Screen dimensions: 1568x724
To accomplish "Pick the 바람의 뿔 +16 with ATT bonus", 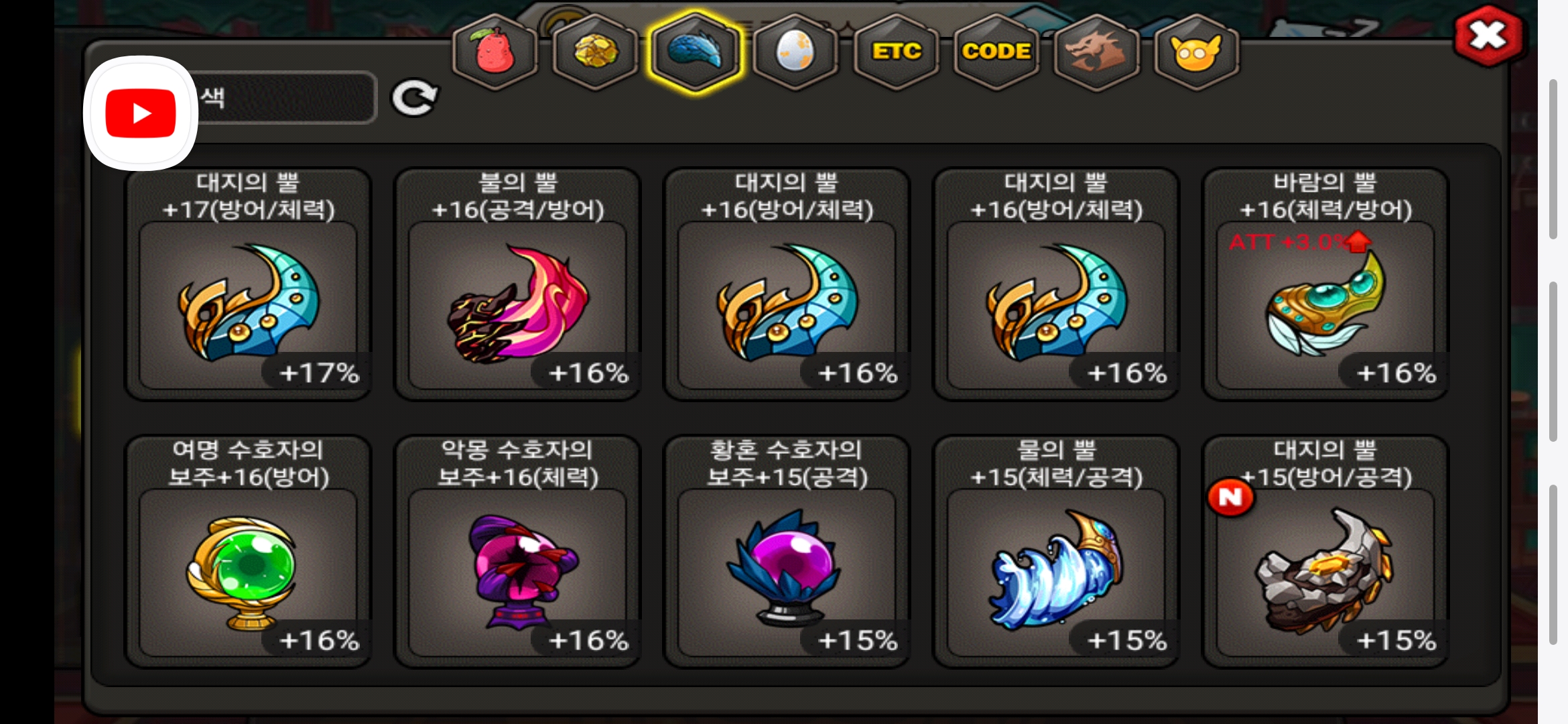I will [x=1325, y=284].
